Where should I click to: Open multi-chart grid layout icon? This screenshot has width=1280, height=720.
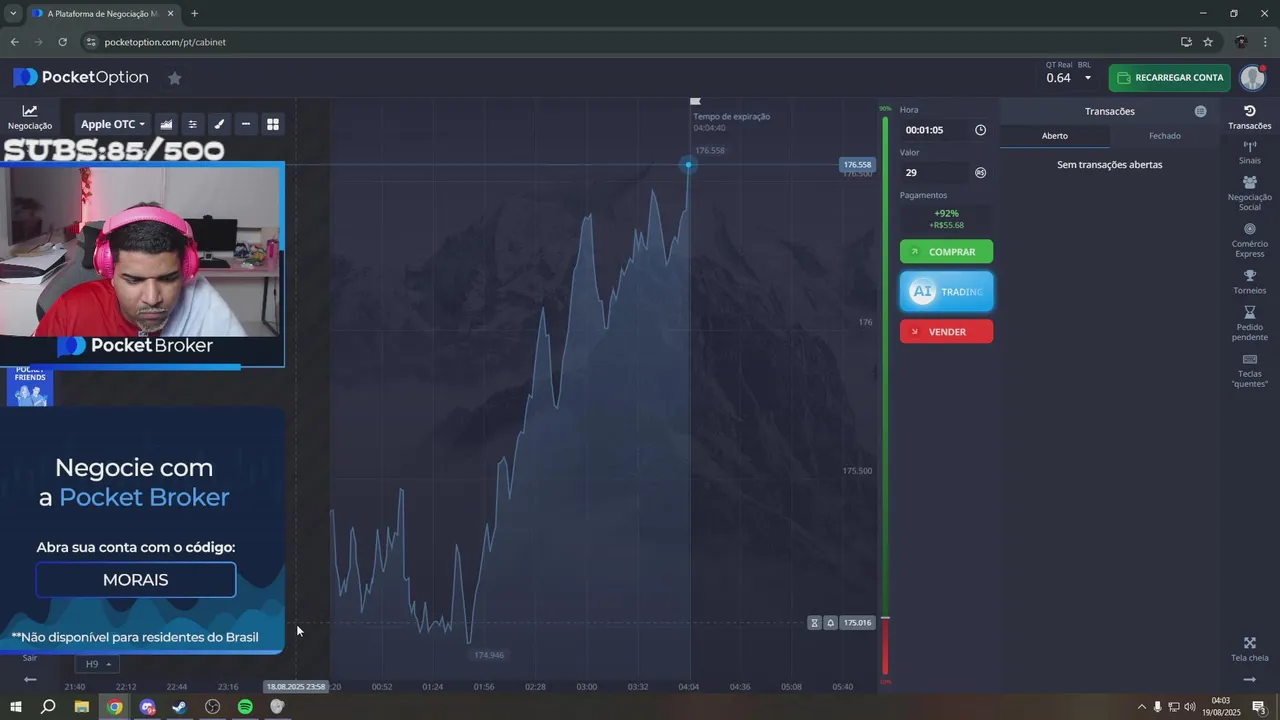272,124
